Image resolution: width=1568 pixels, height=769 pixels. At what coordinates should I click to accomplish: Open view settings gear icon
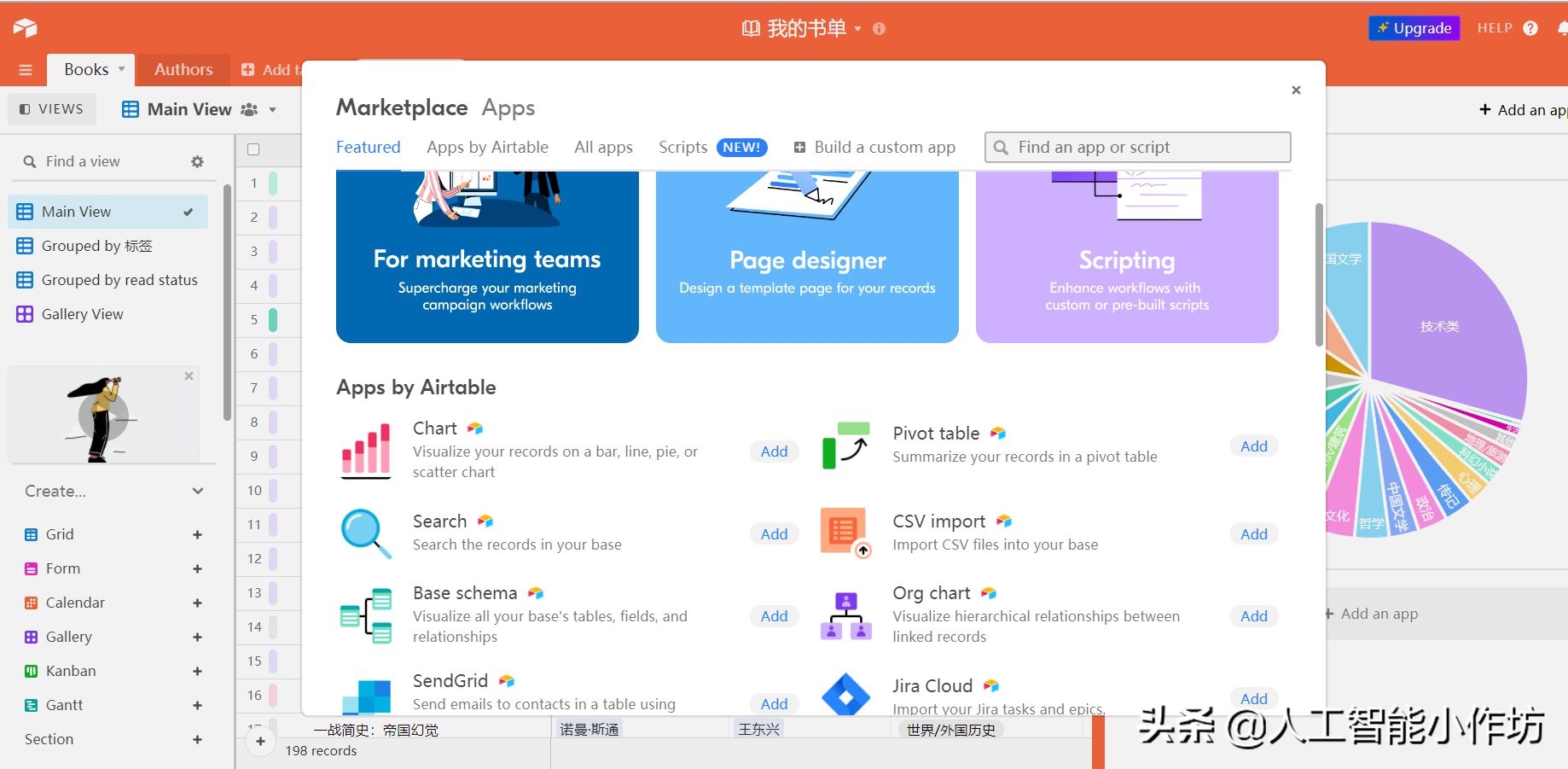click(x=197, y=161)
